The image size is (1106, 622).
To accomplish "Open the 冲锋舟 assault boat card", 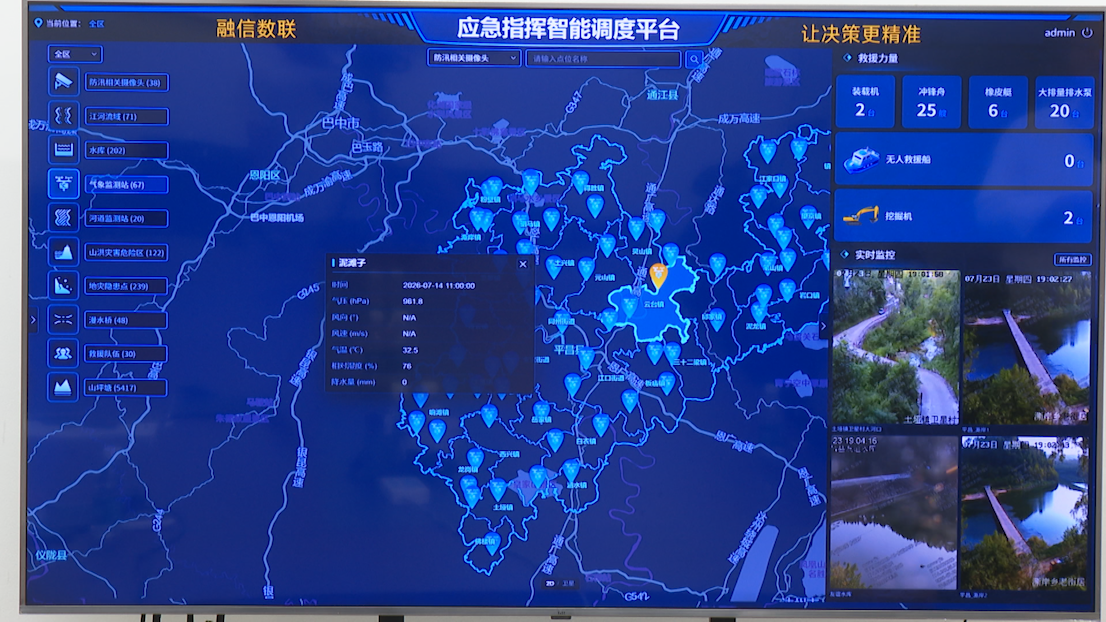I will (x=932, y=102).
